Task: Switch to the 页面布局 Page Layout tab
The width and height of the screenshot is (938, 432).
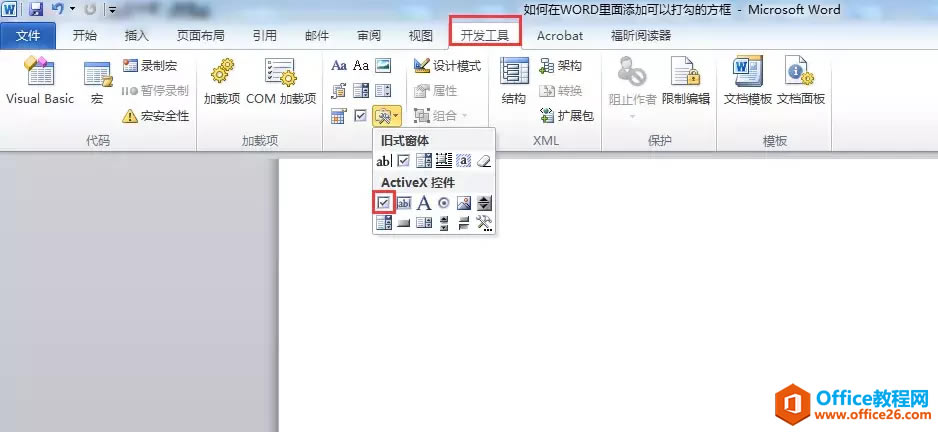Action: pos(200,36)
